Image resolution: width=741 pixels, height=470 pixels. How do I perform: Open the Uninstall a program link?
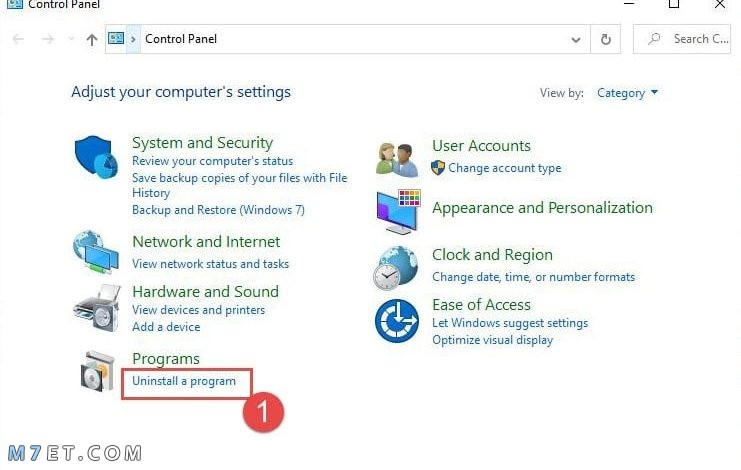(184, 381)
